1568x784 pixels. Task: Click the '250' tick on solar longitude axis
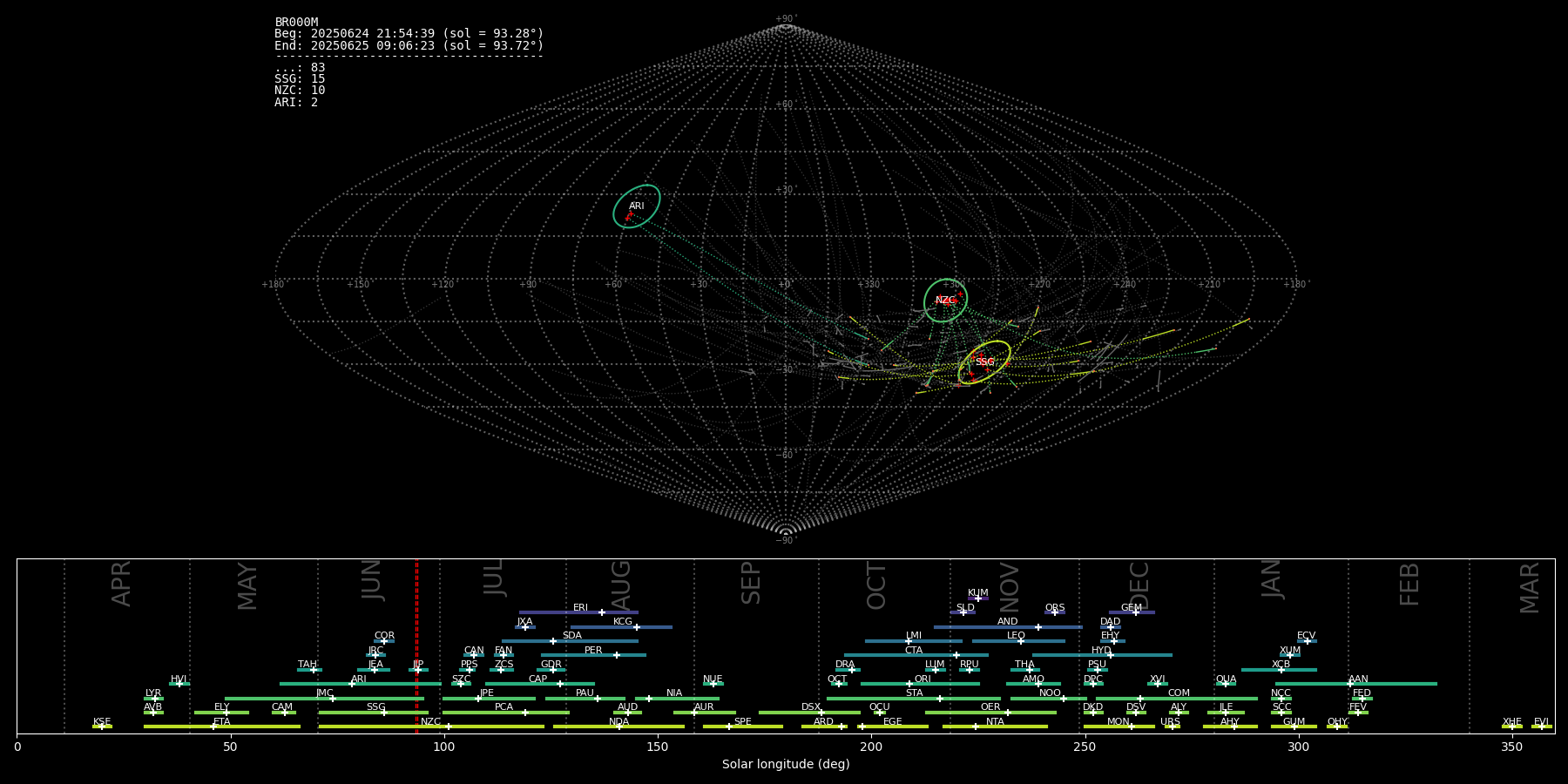point(1085,747)
